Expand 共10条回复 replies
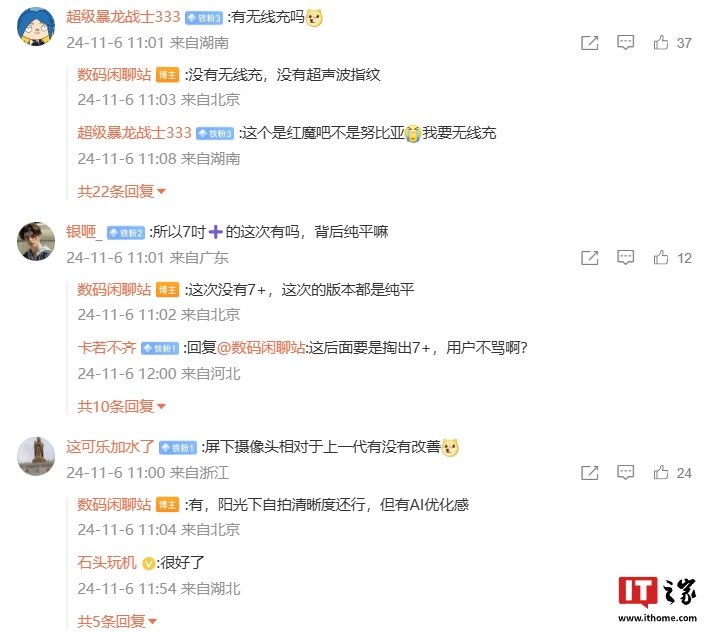 point(121,406)
